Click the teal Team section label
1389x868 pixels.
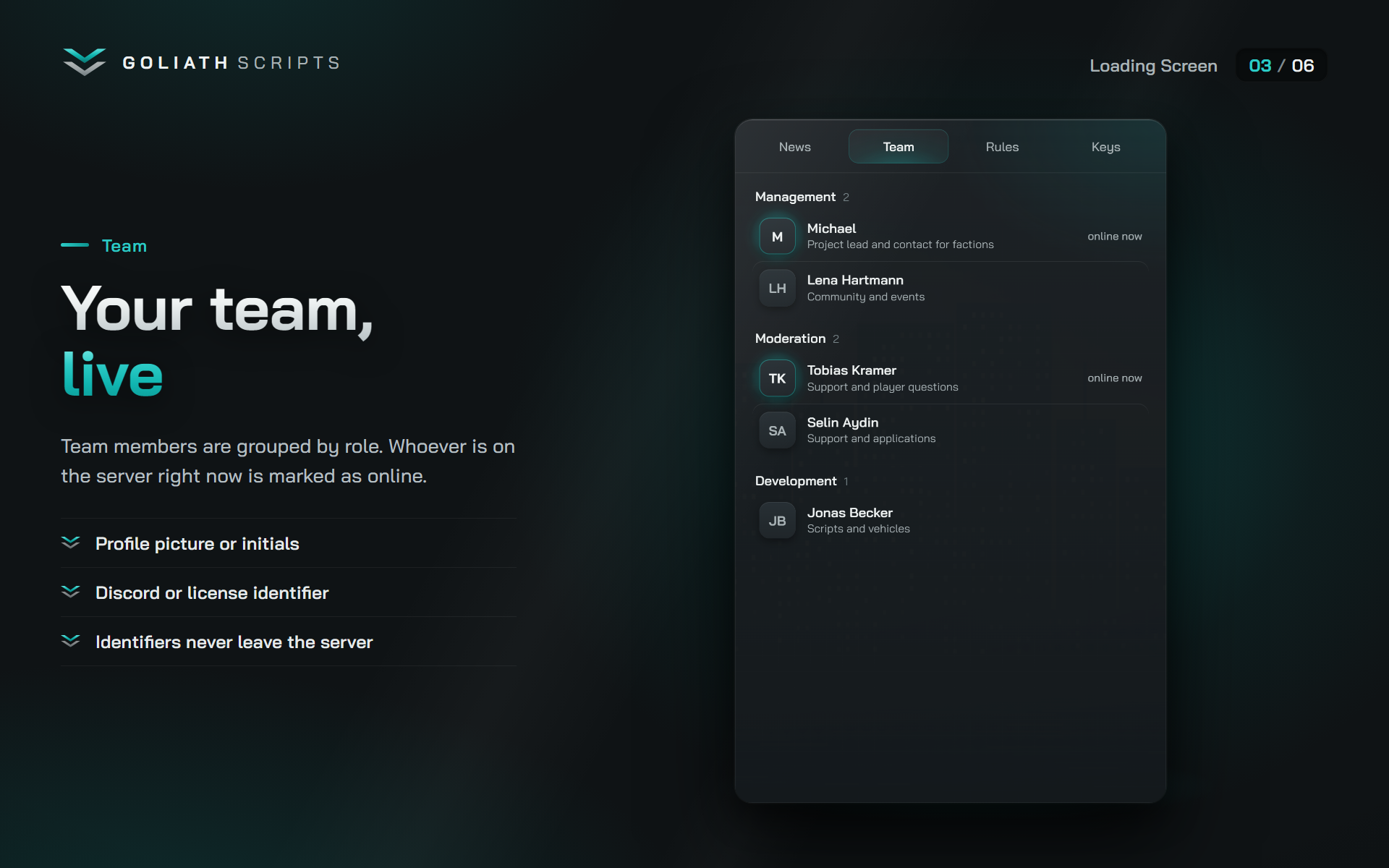[x=124, y=246]
